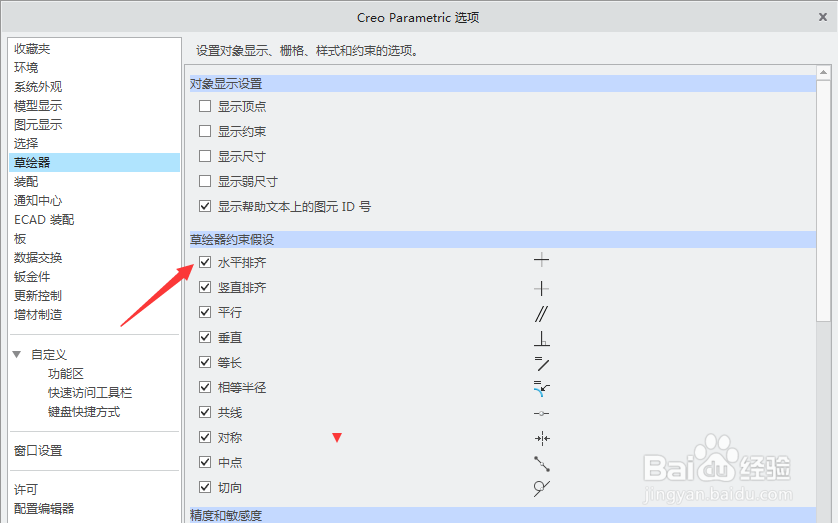Open the 许可 page
The width and height of the screenshot is (838, 523).
(26, 490)
